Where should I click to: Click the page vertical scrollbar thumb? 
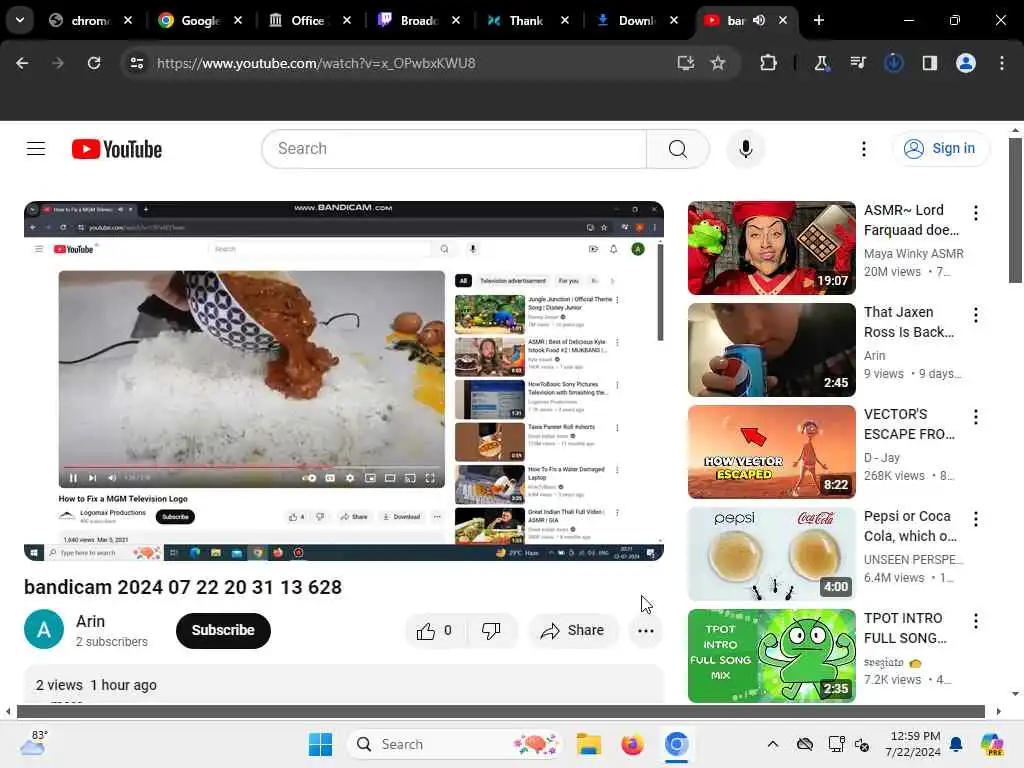[1015, 211]
